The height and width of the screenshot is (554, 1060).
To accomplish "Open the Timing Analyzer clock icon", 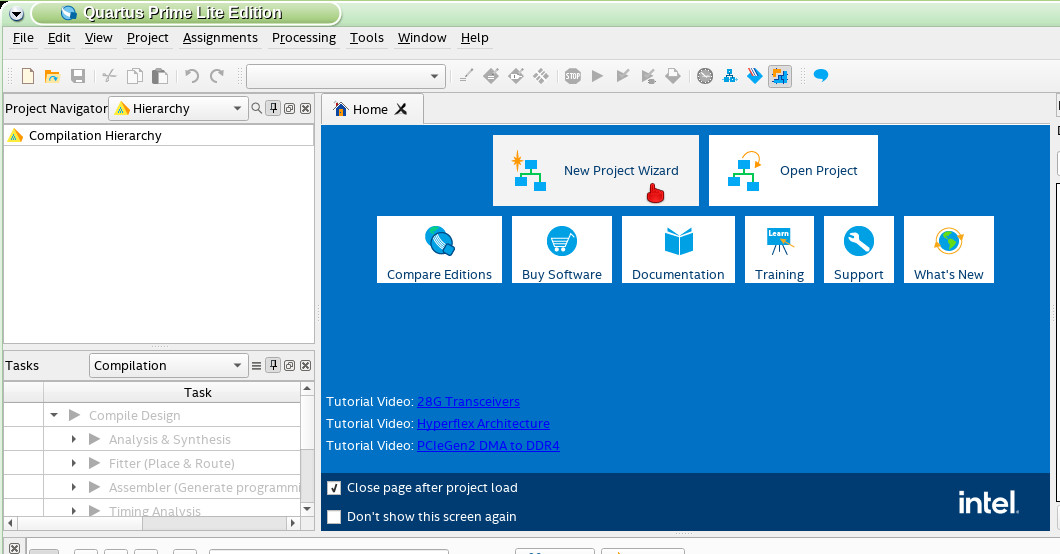I will click(x=705, y=76).
